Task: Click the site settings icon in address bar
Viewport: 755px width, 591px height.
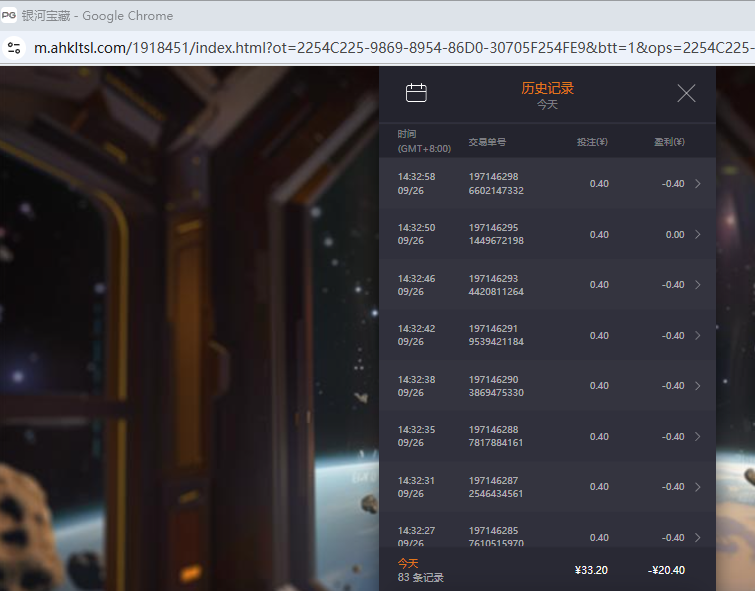Action: click(14, 48)
